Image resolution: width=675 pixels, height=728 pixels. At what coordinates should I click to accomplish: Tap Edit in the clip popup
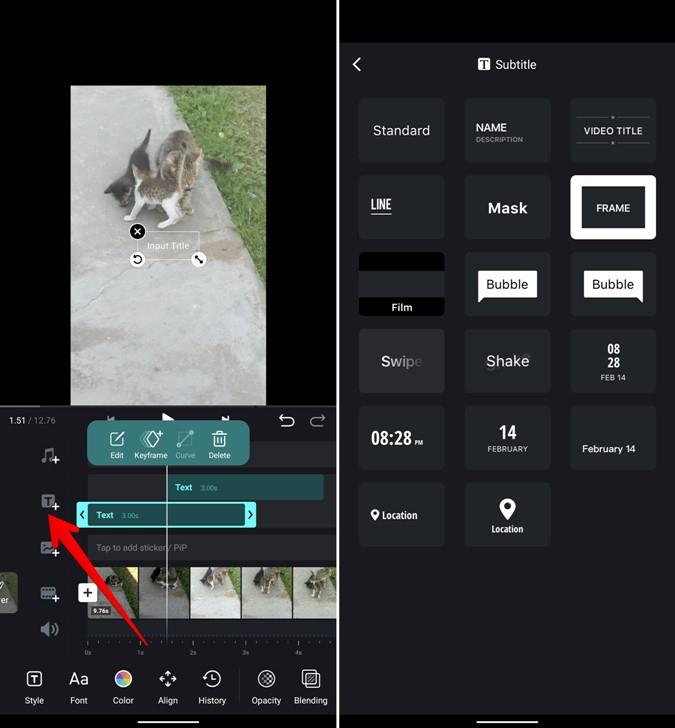pos(117,445)
